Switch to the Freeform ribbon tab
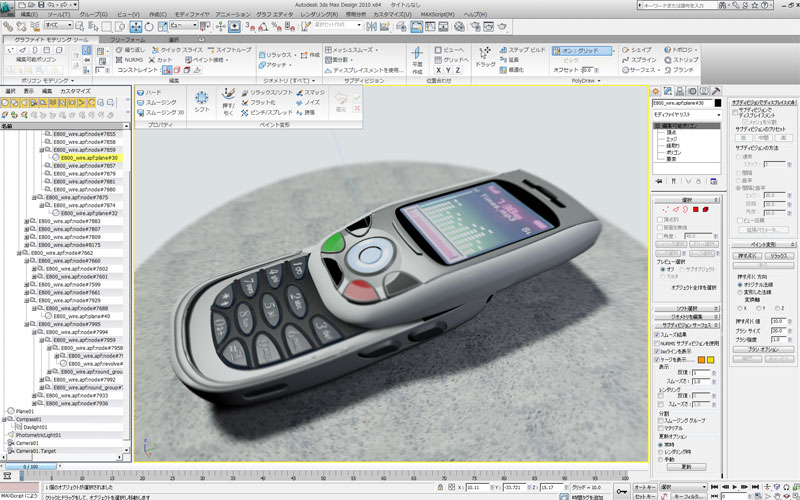The width and height of the screenshot is (800, 500). (128, 39)
